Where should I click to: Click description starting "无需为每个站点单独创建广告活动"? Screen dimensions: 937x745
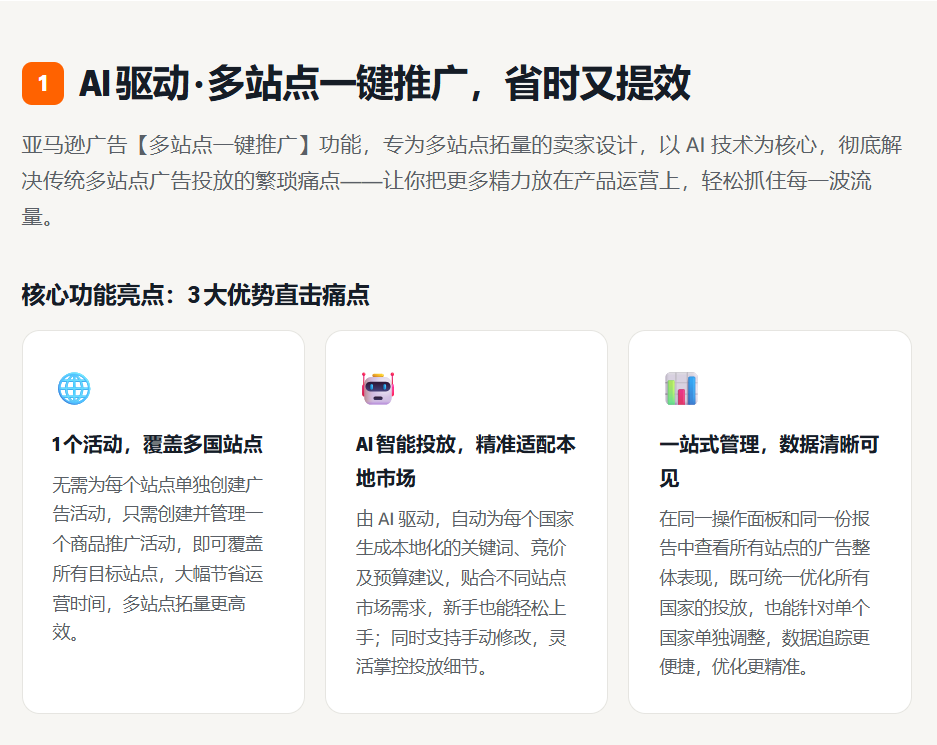158,558
